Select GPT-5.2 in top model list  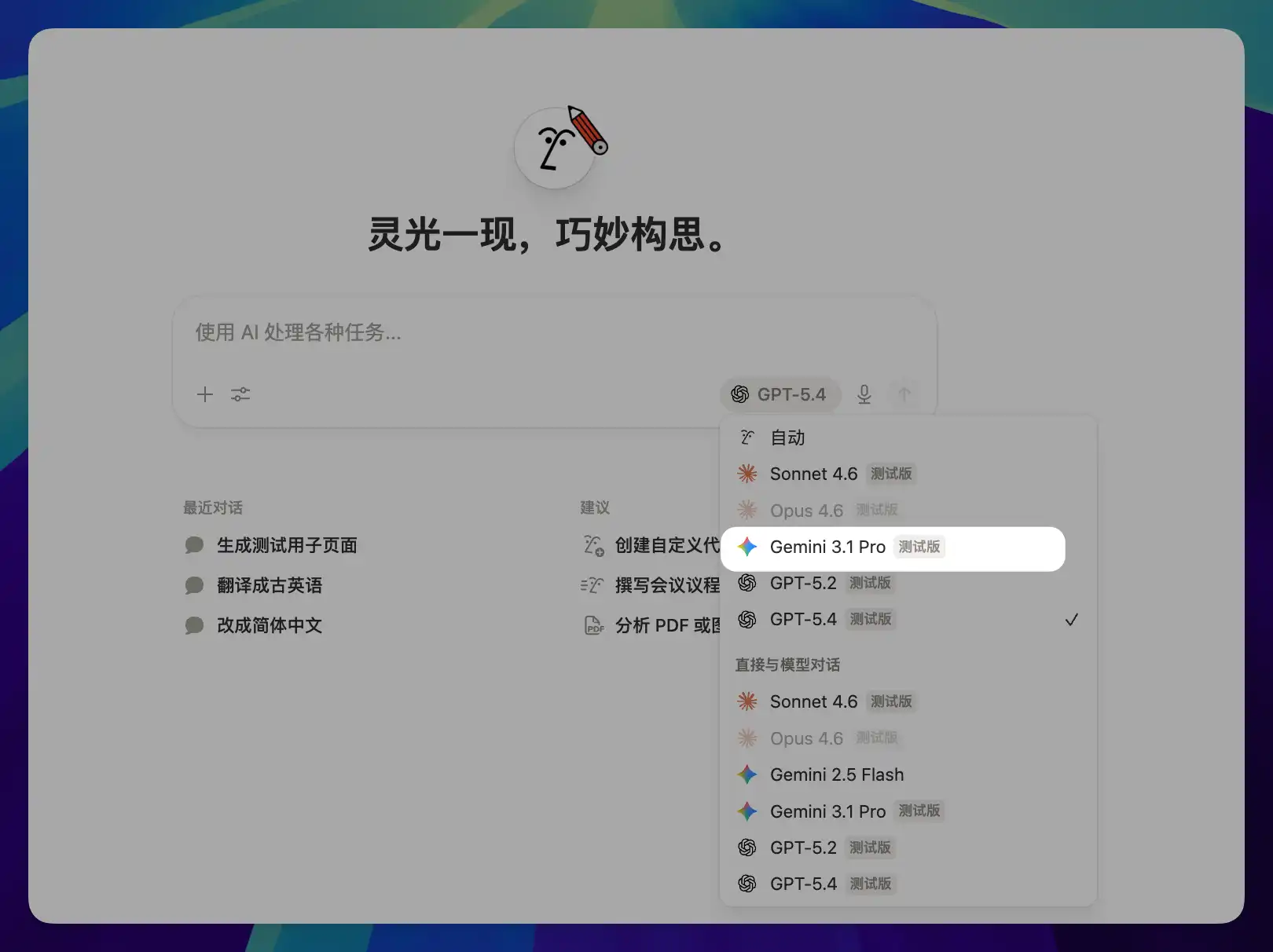(803, 583)
